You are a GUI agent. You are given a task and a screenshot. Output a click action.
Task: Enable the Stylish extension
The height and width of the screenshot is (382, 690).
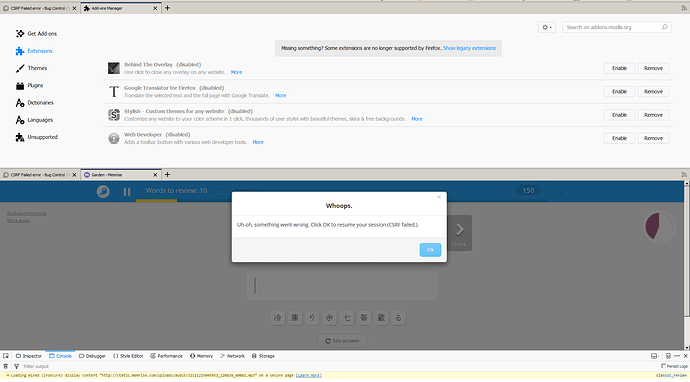click(x=619, y=115)
